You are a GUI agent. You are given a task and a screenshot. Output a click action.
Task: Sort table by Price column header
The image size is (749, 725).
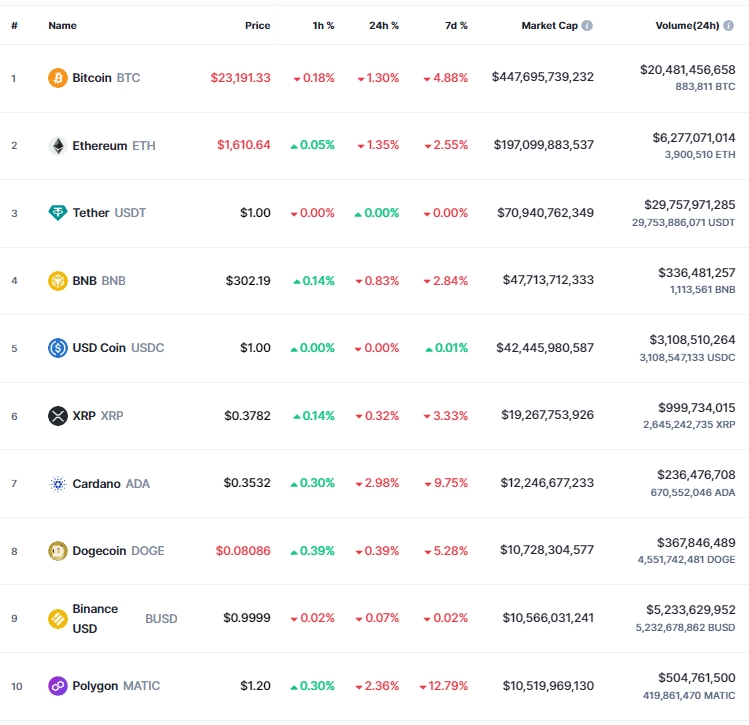[257, 26]
